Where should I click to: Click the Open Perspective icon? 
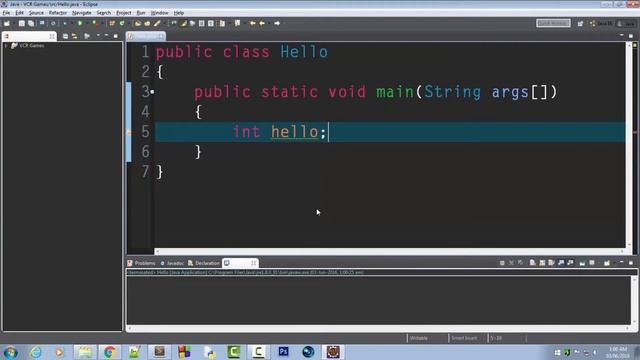[x=580, y=24]
